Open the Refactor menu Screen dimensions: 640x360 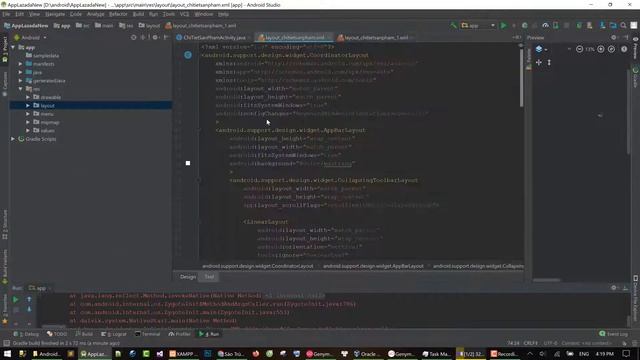[118, 14]
